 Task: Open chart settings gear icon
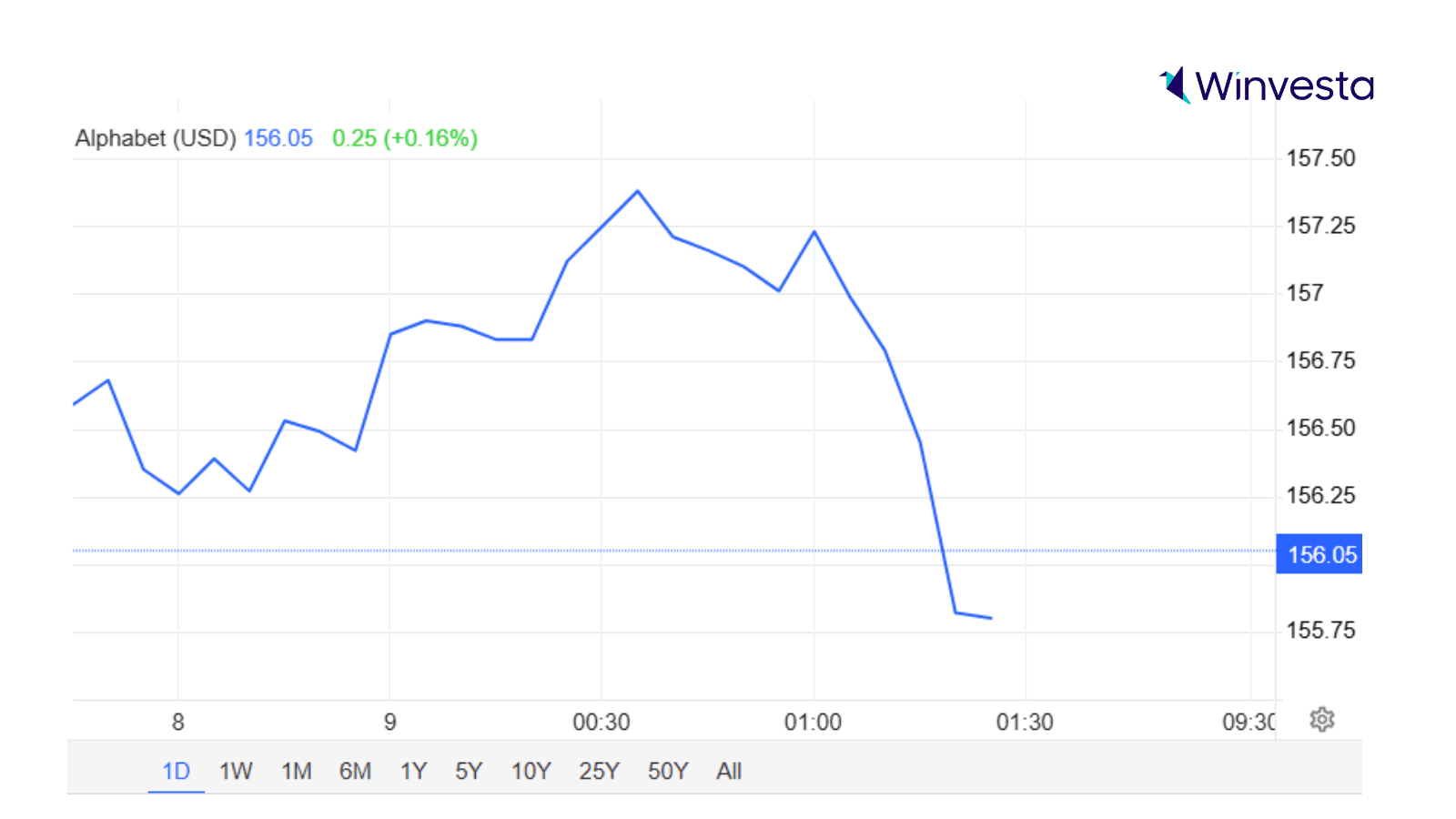[1321, 720]
